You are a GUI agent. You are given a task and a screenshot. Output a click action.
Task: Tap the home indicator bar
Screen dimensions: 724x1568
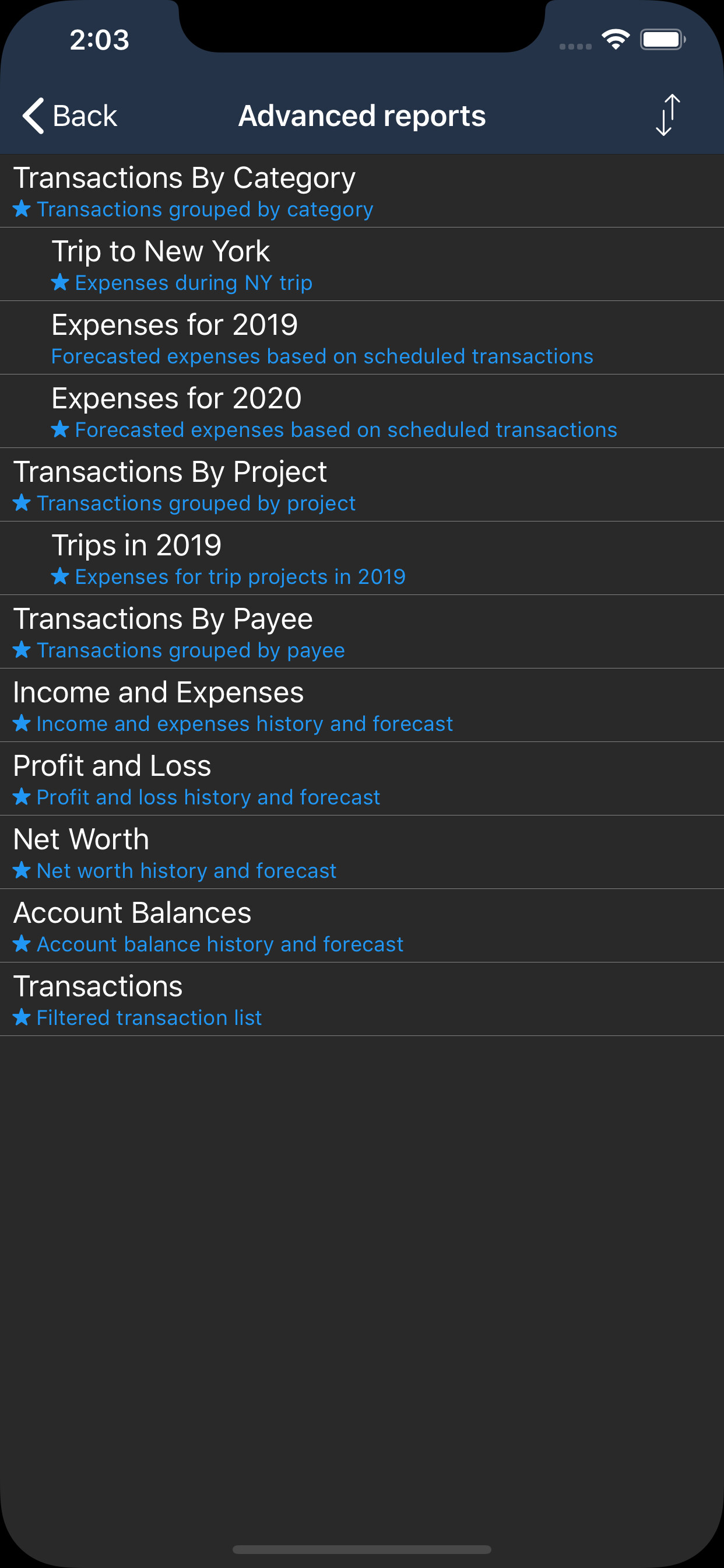(x=362, y=1549)
